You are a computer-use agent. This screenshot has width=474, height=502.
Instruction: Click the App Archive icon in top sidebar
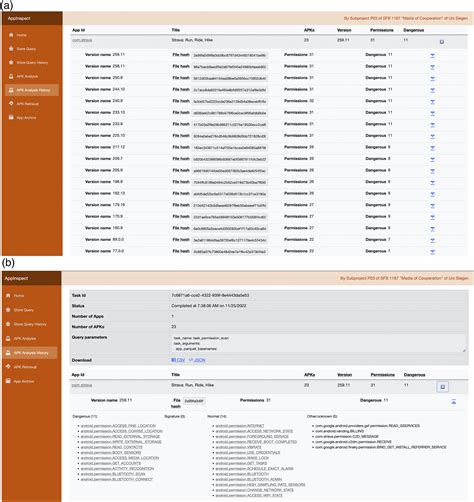11,117
